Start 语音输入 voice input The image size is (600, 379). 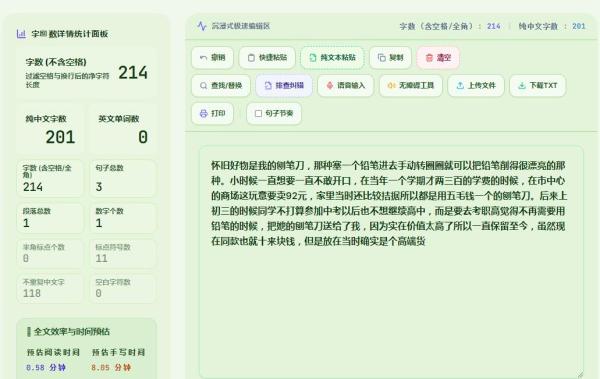[x=346, y=85]
